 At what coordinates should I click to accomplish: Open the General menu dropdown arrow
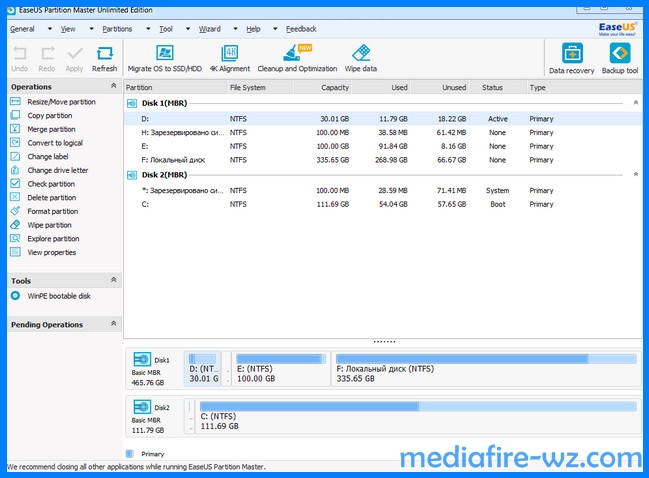[x=50, y=29]
